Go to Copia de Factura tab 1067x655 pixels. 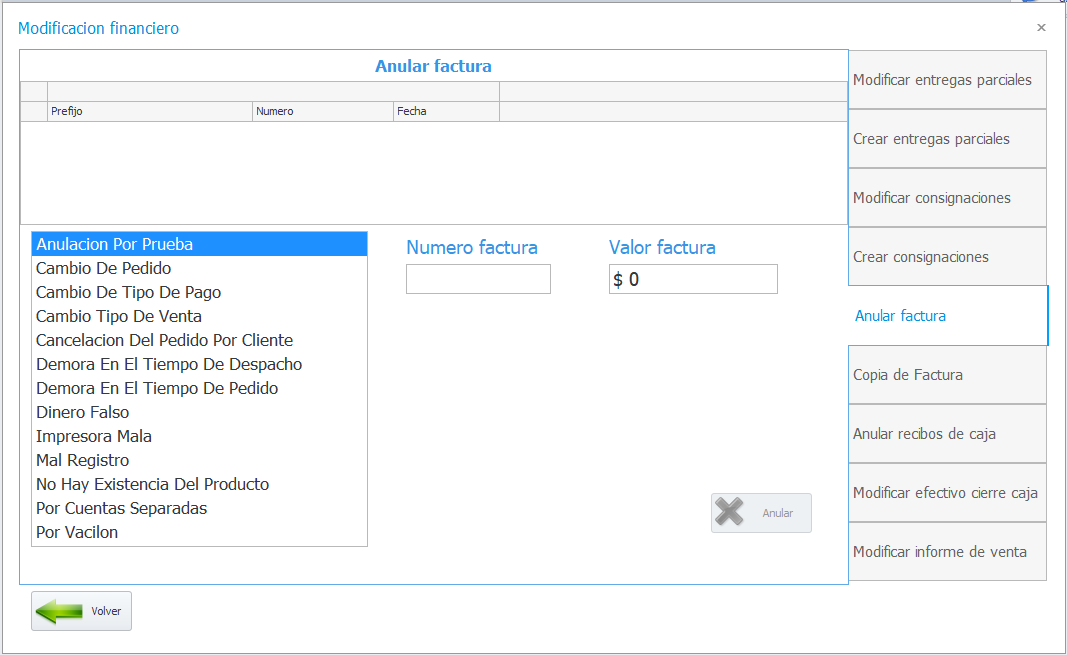[947, 375]
